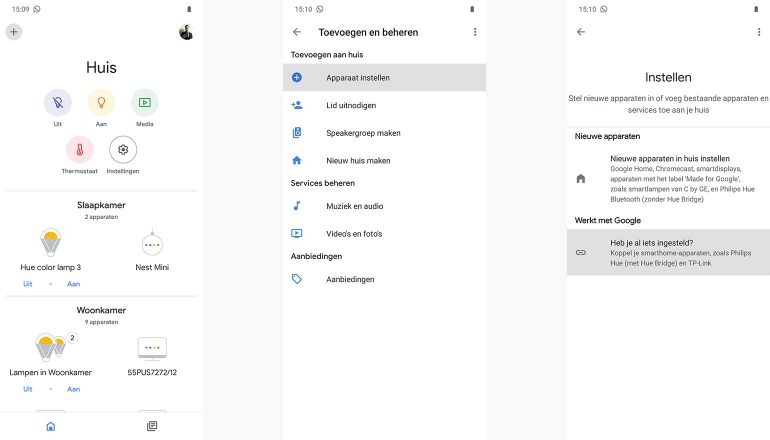Tap the plus add button on home screen

coord(13,32)
